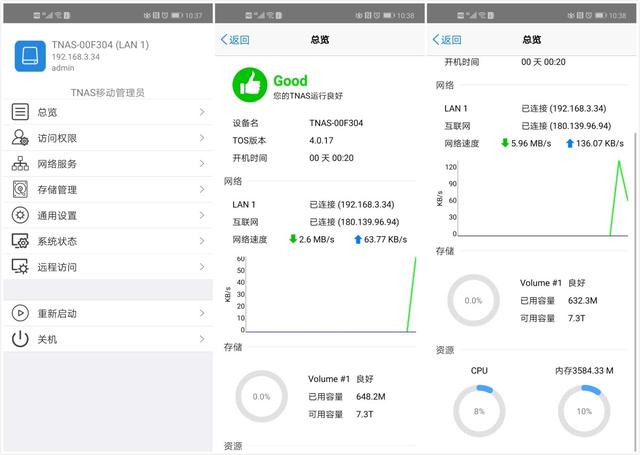Click the memory 10% usage ring
The height and width of the screenshot is (455, 640).
tap(584, 411)
